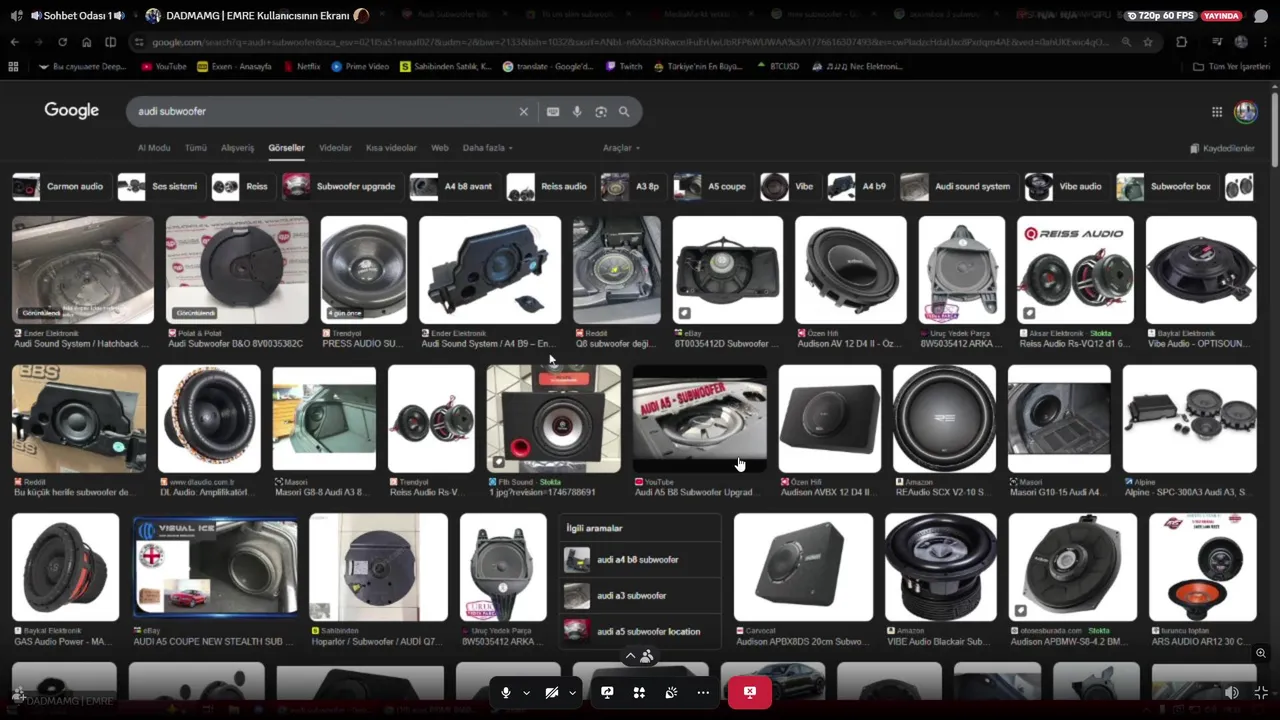1280x720 pixels.
Task: Click the stream volume speaker icon
Action: pos(1232,692)
